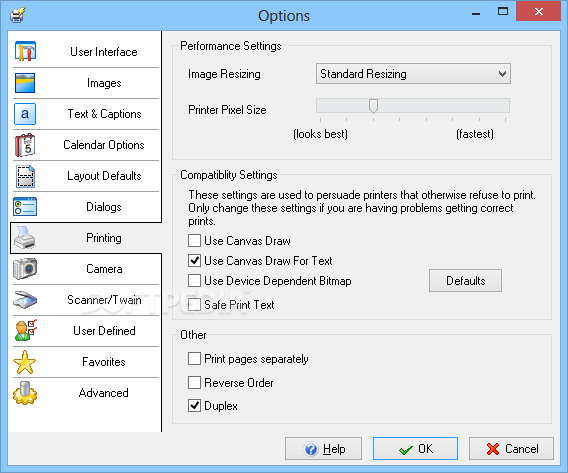Image resolution: width=568 pixels, height=473 pixels.
Task: Click Cancel to discard changes
Action: tap(511, 449)
